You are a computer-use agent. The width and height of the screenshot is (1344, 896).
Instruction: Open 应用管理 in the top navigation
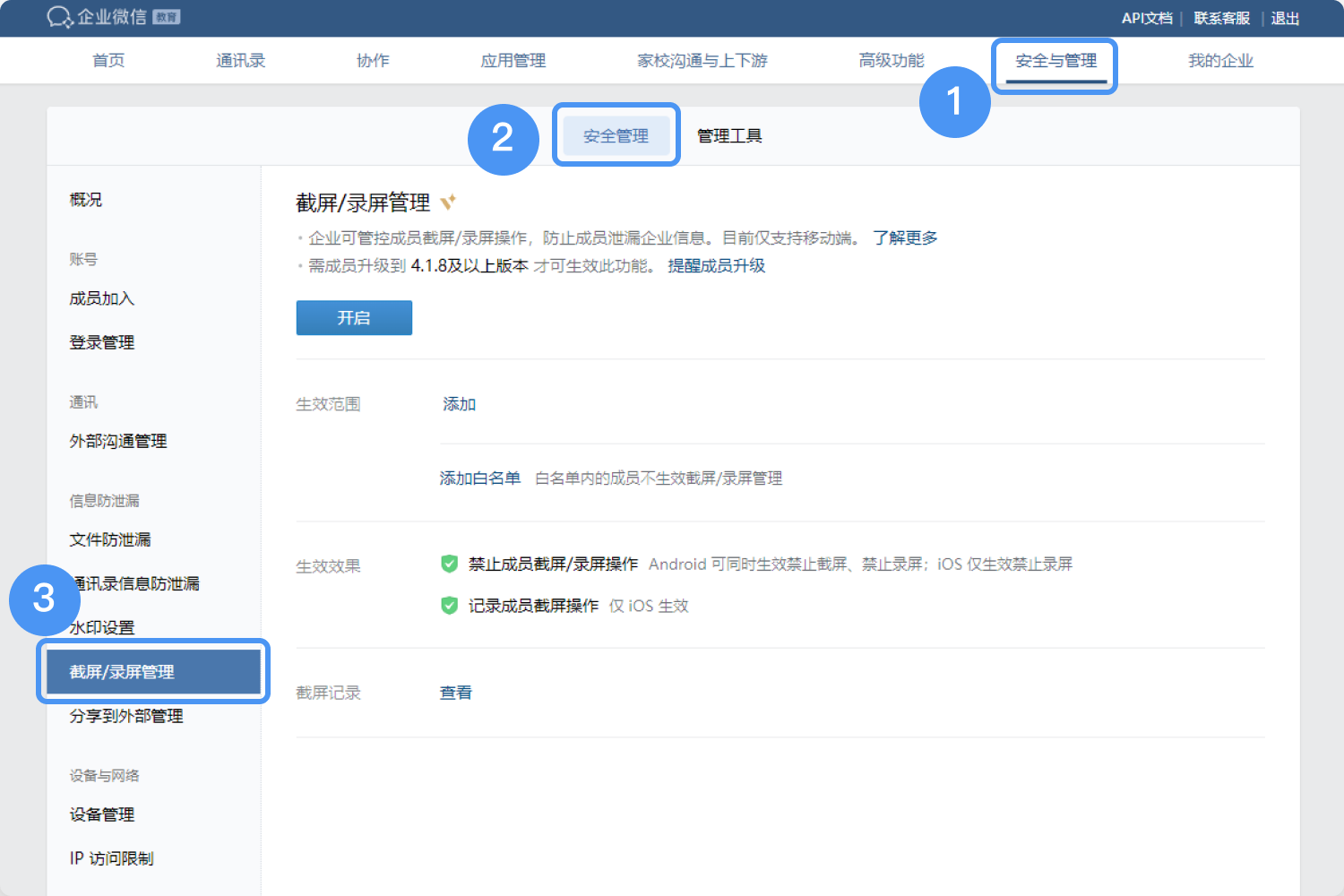pyautogui.click(x=513, y=61)
